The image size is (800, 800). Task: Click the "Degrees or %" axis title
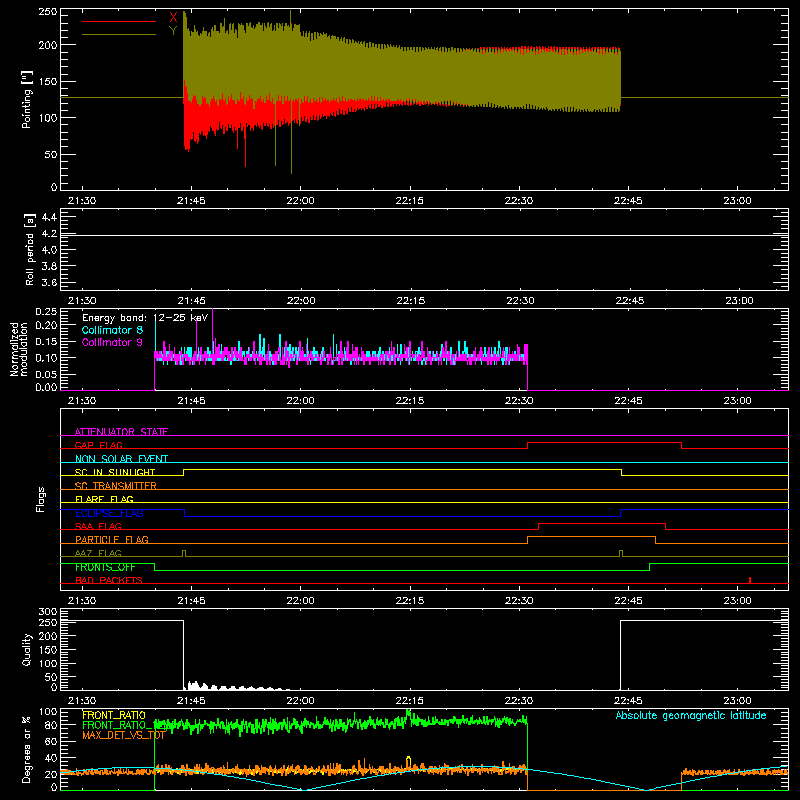pyautogui.click(x=27, y=749)
